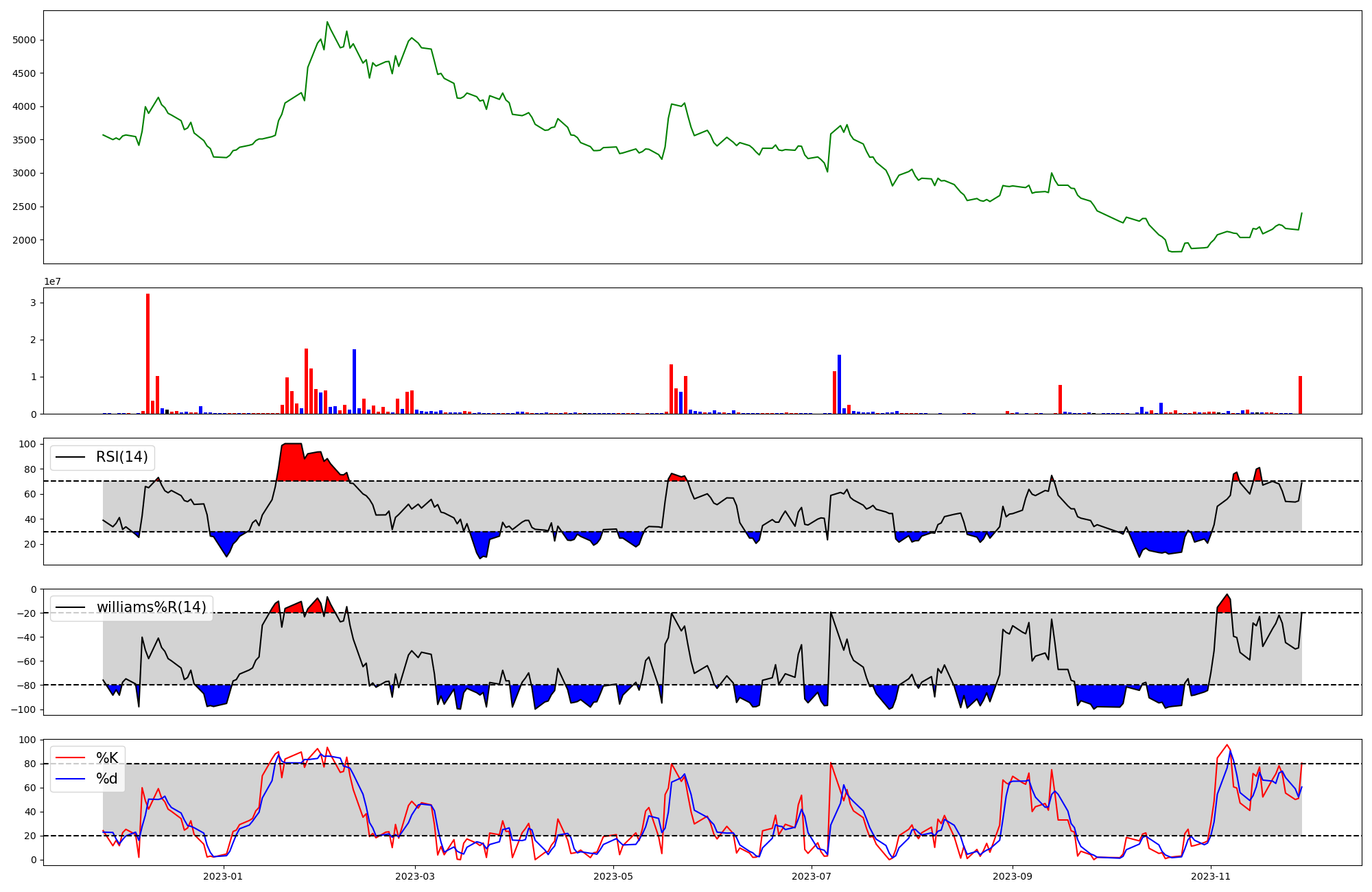
Task: Click the last red volume bar at right
Action: coord(1300,395)
